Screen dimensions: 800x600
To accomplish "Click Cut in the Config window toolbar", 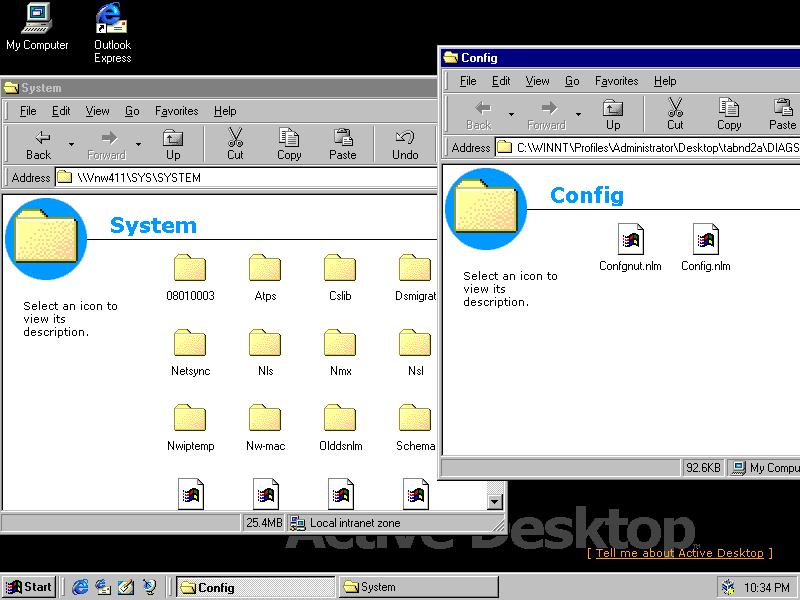I will [x=675, y=115].
